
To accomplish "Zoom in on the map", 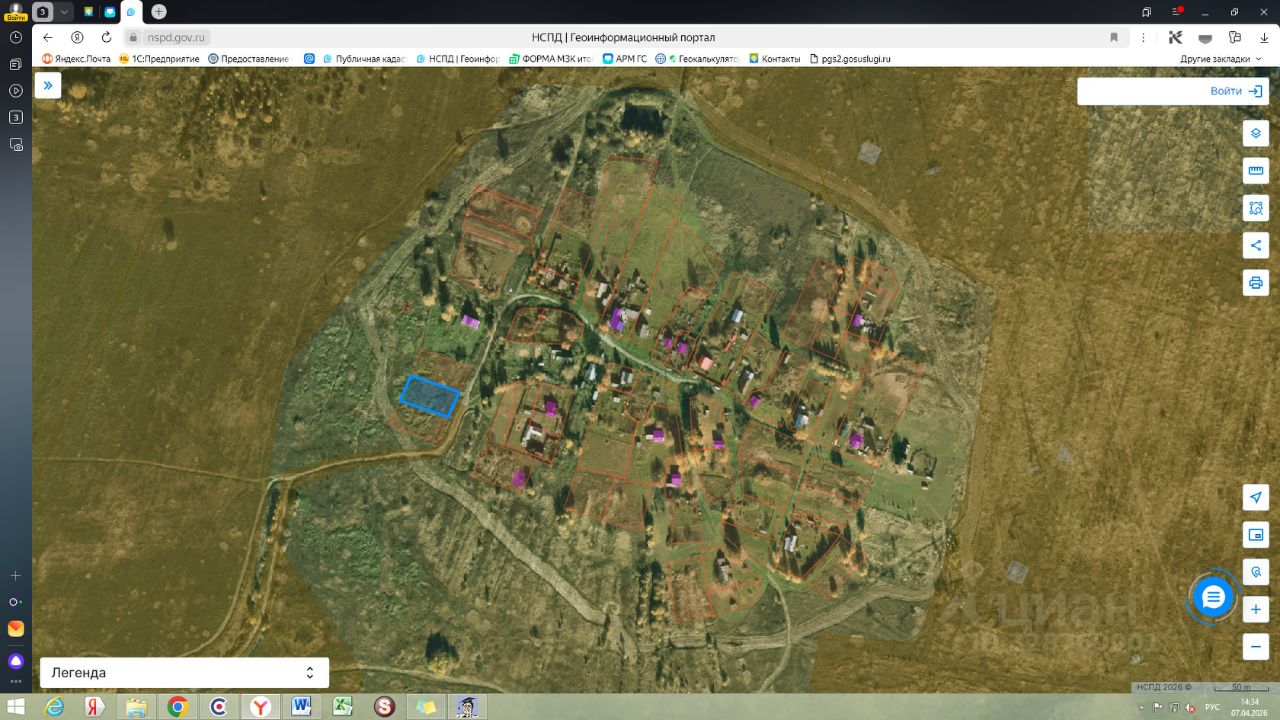I will (x=1256, y=609).
